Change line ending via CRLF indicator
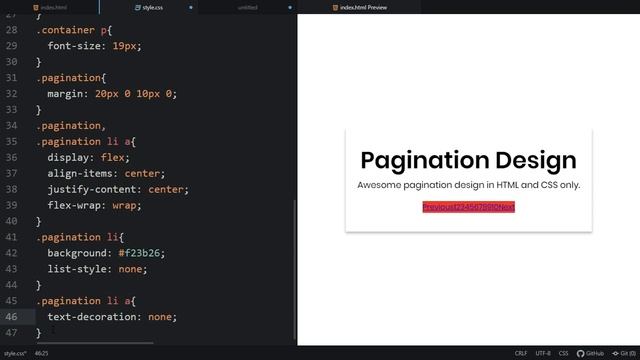Screen dimensions: 640x360 click(x=521, y=353)
